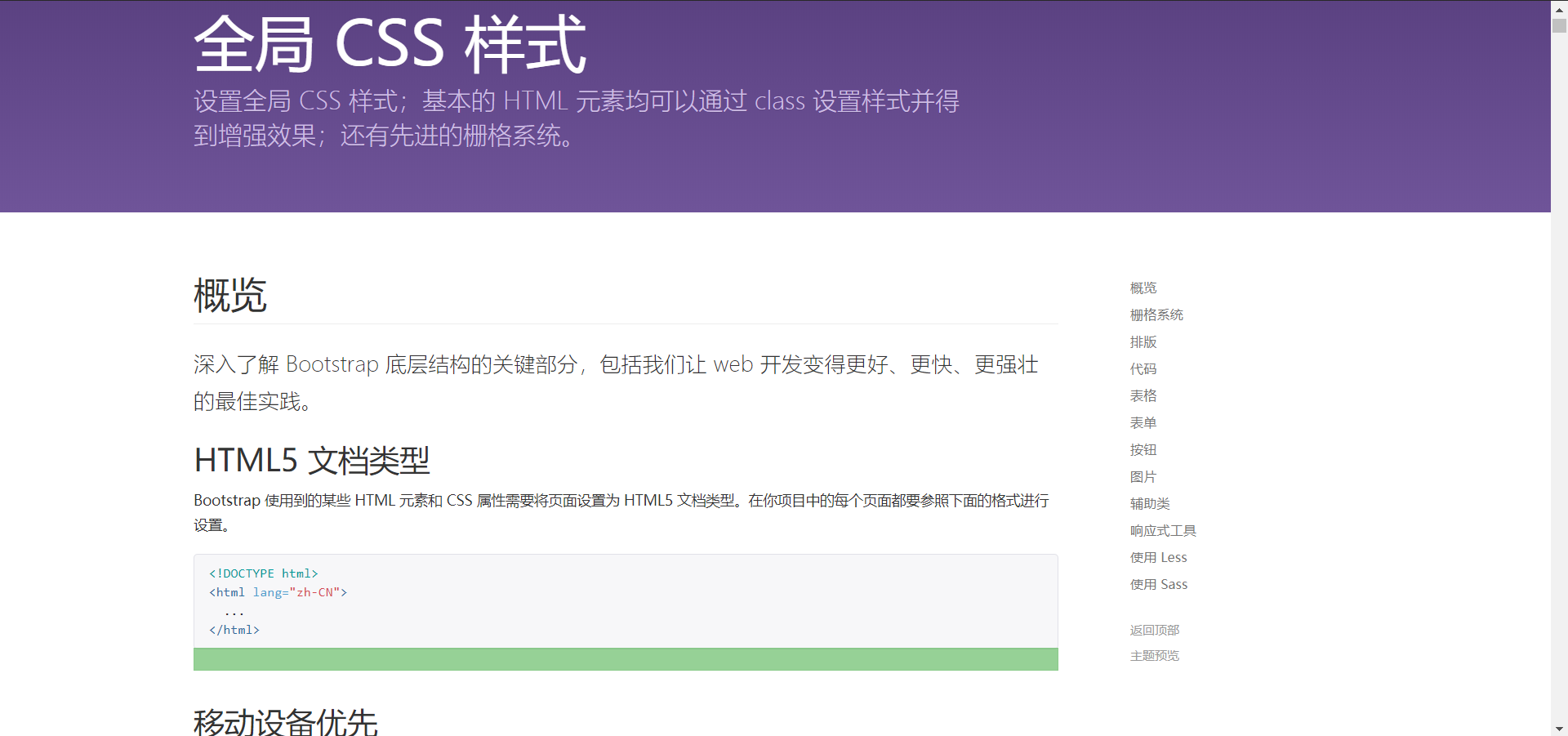
Task: Click the scrollbar down arrow
Action: 1559,729
